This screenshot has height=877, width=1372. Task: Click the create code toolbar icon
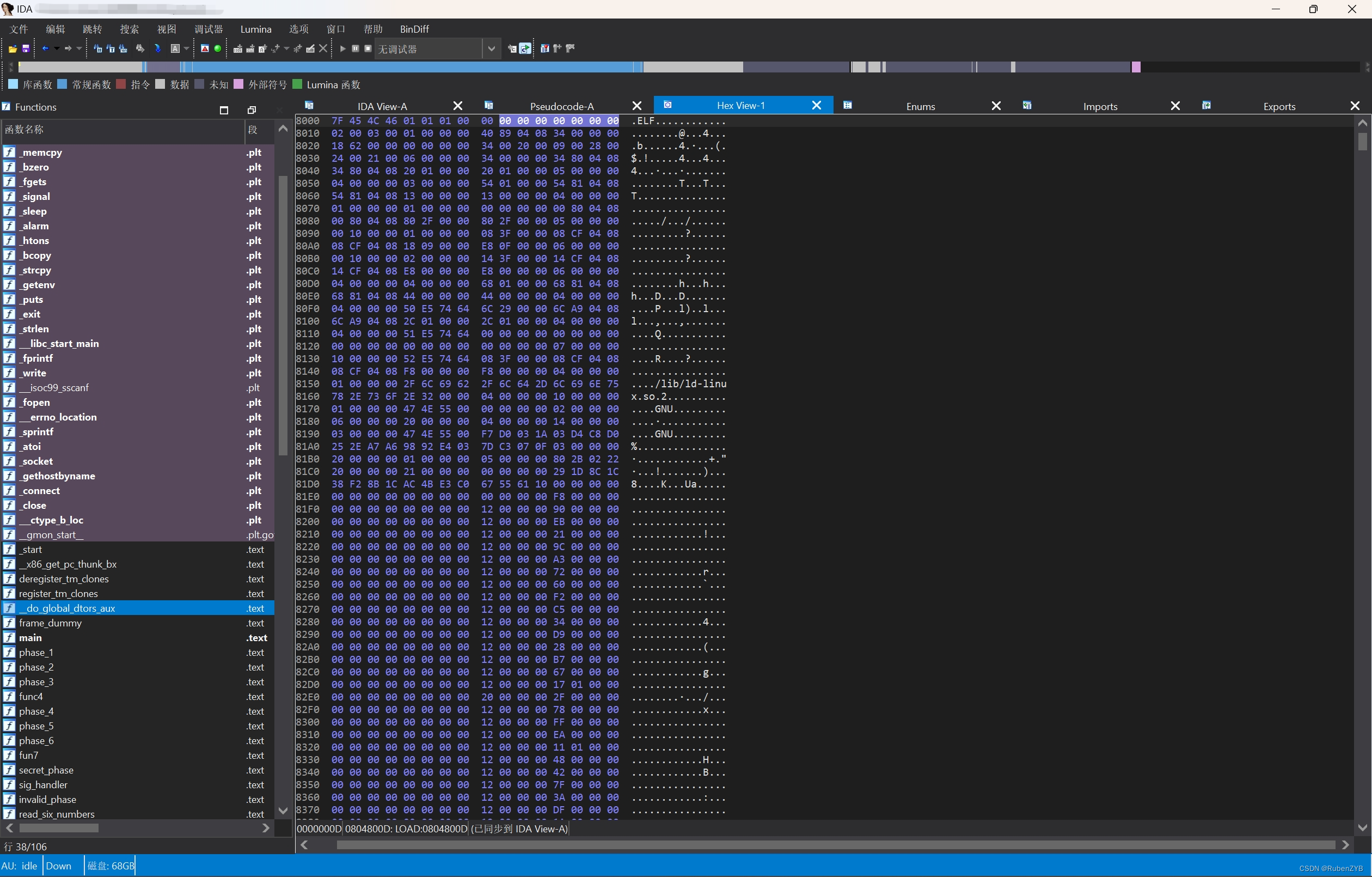tap(237, 49)
